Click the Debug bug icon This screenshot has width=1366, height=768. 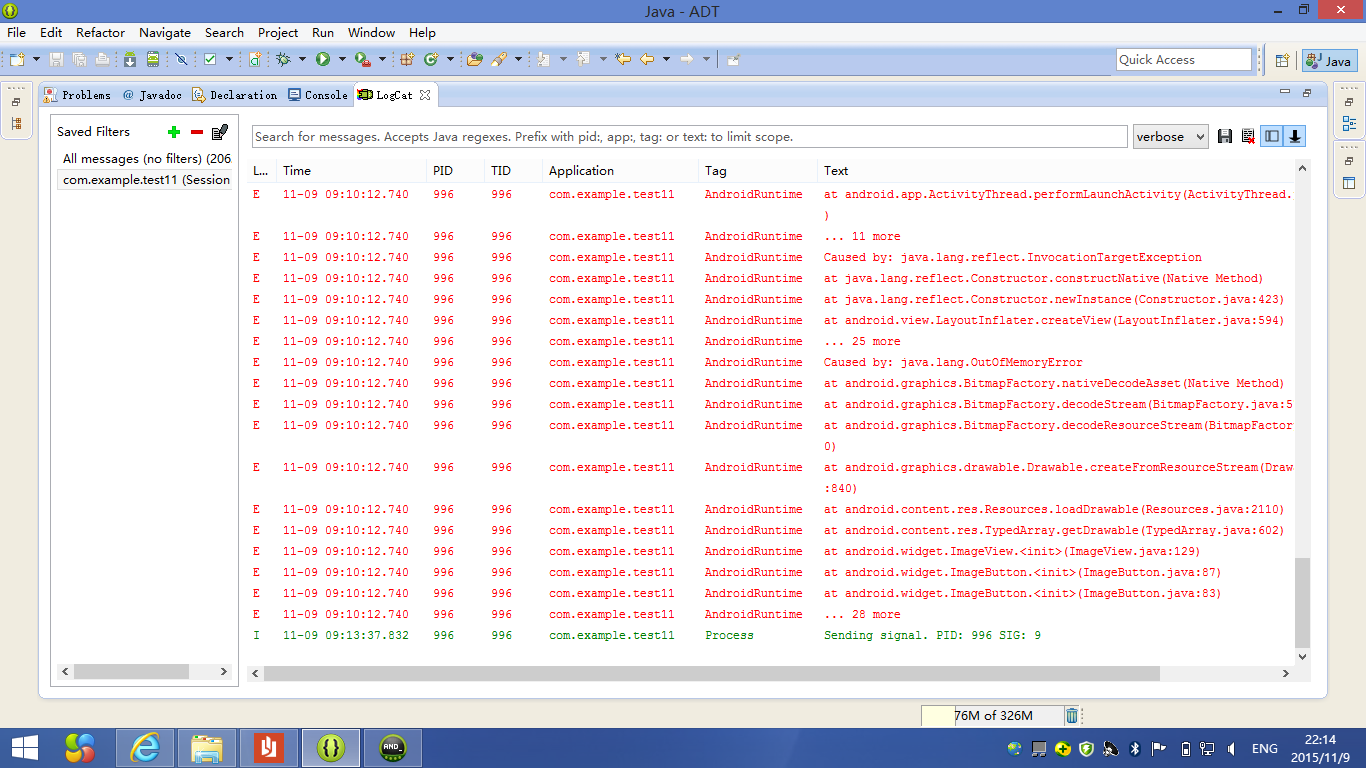283,60
